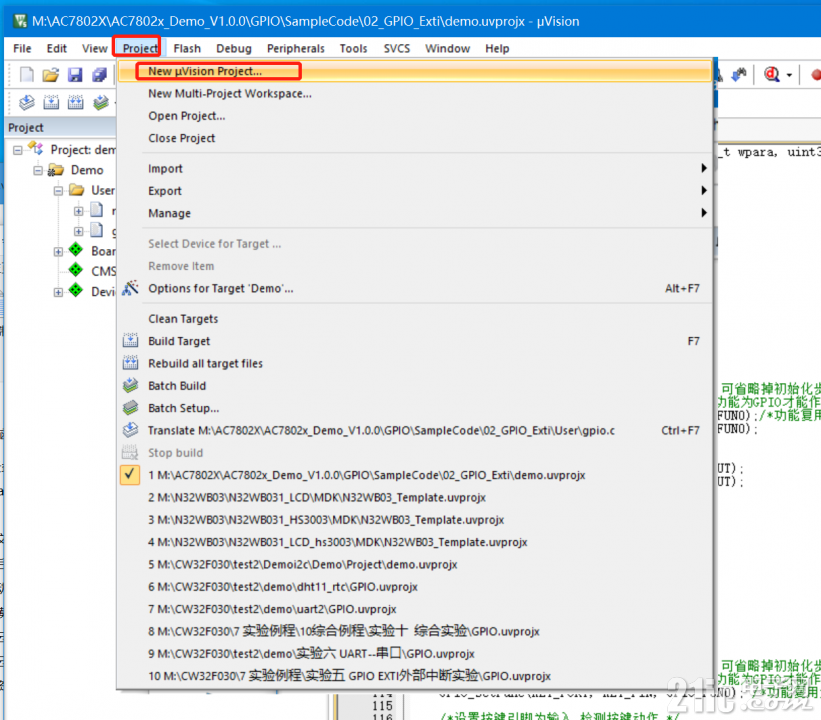
Task: Collapse the Demo target node
Action: point(38,171)
